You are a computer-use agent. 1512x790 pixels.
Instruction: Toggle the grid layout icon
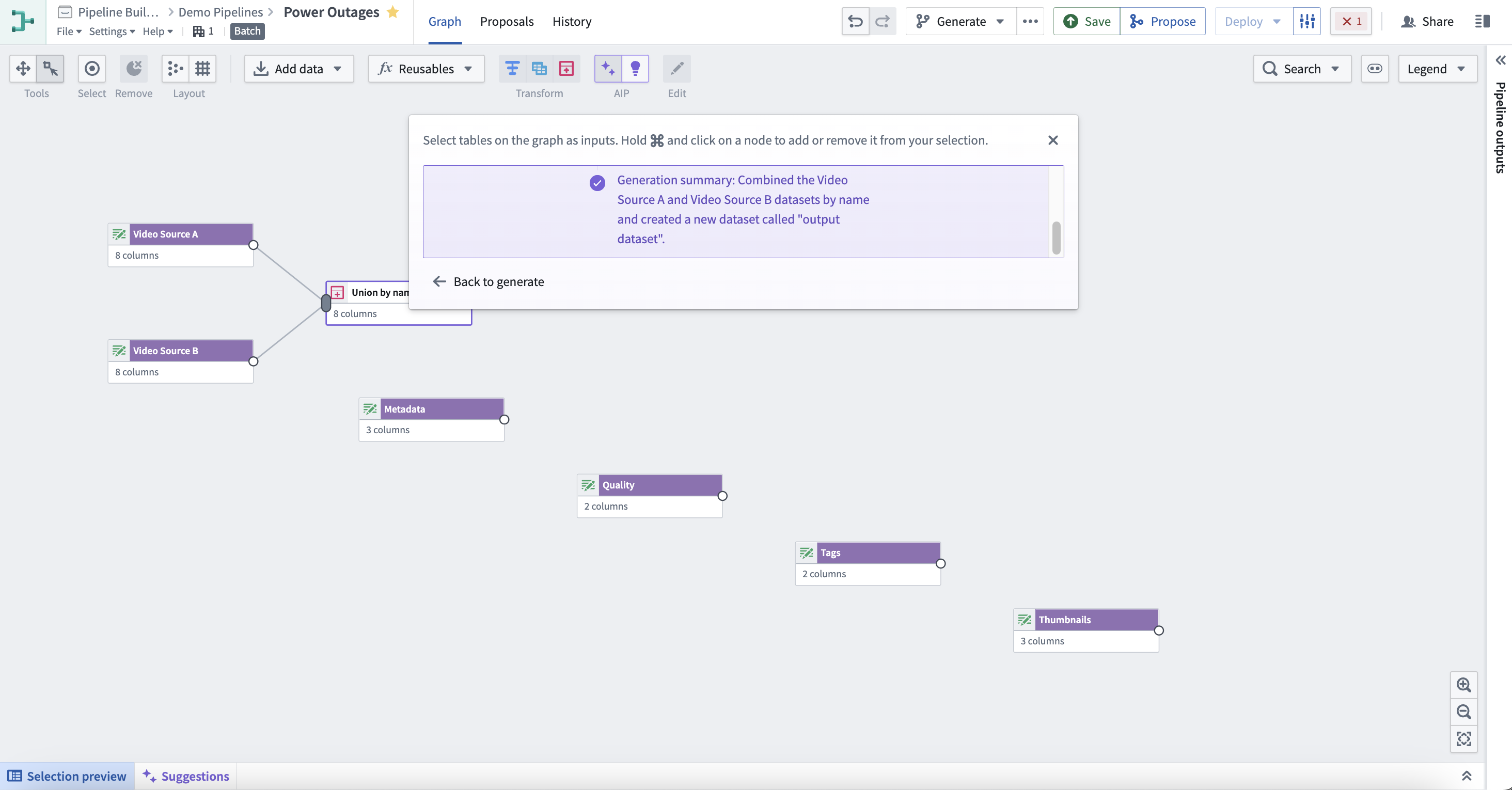[x=202, y=69]
